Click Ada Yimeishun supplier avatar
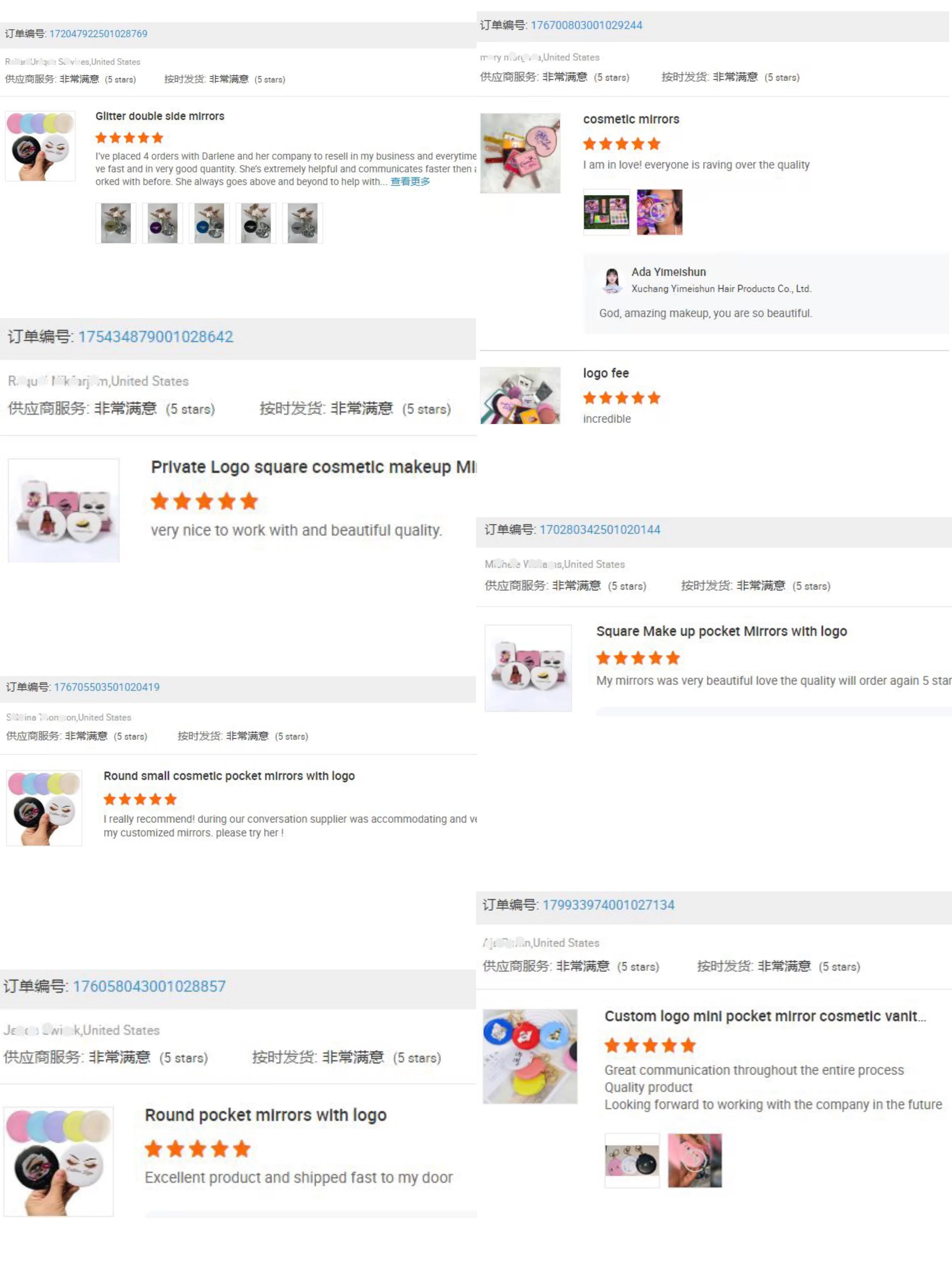 [612, 281]
